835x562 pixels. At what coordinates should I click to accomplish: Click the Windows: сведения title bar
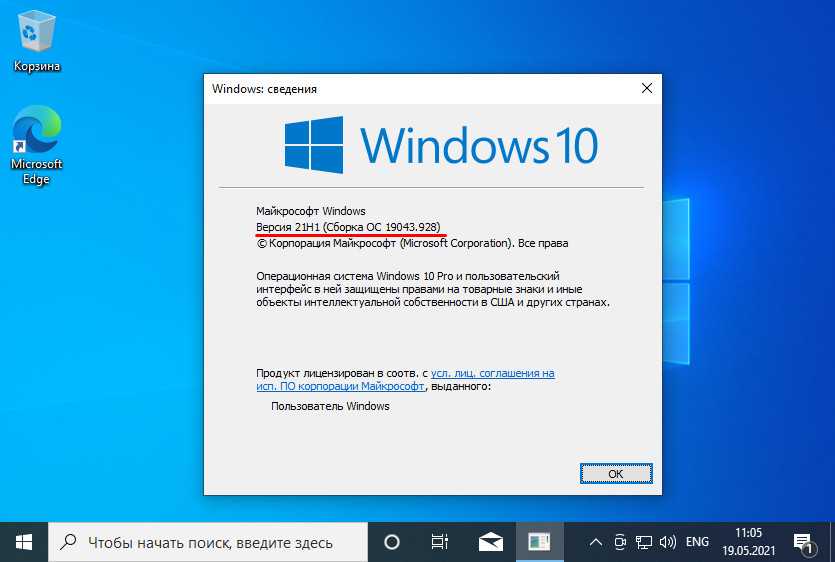click(400, 88)
